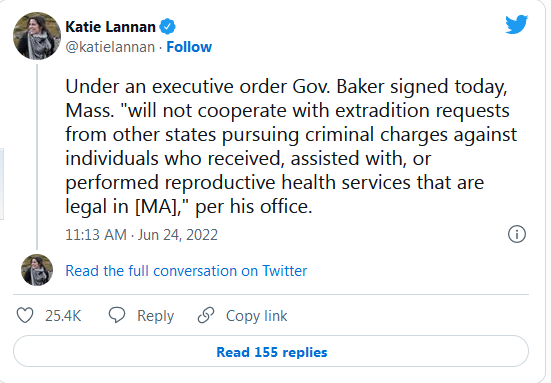Click the small avatar beside the conversation link
Image resolution: width=551 pixels, height=383 pixels.
pyautogui.click(x=37, y=270)
